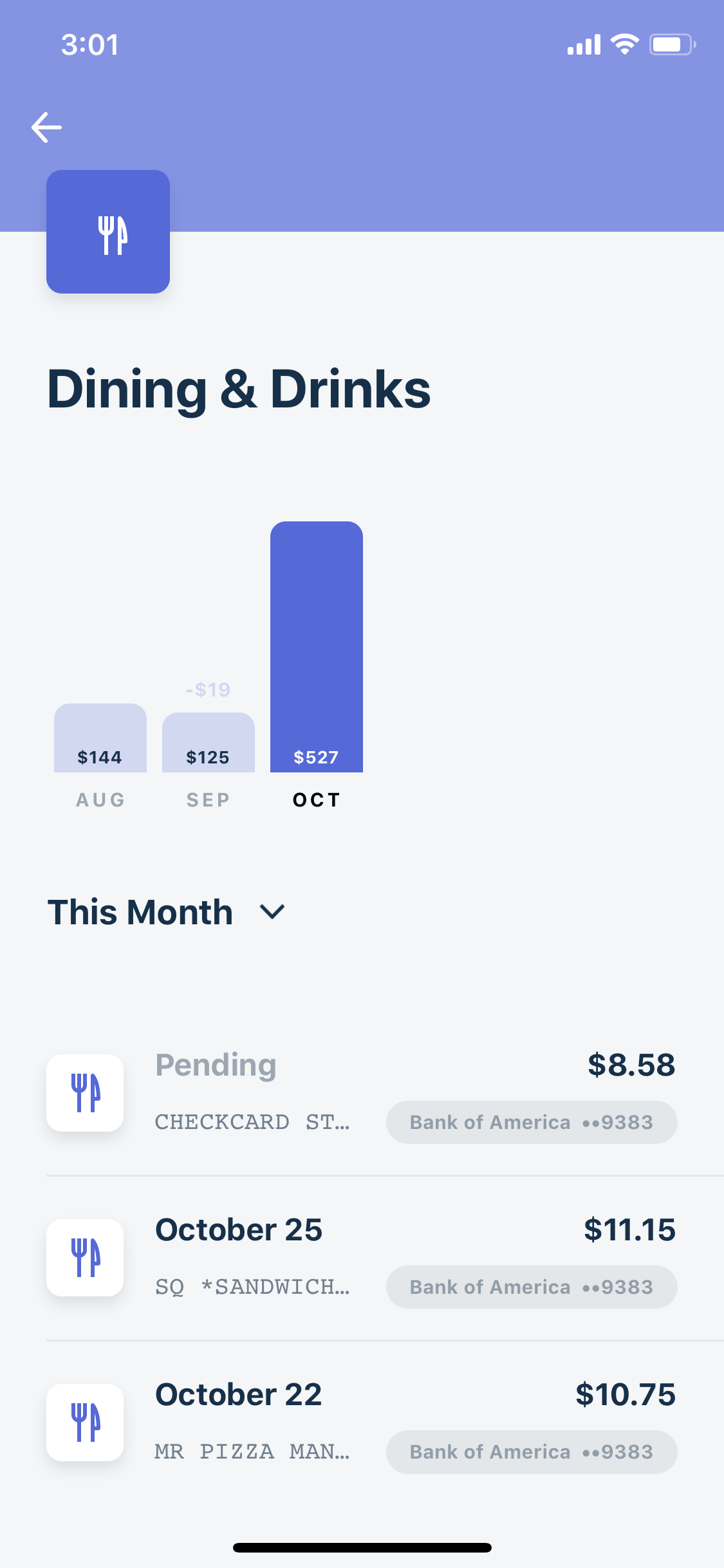Tap the fork icon beside October 22

pos(85,1423)
